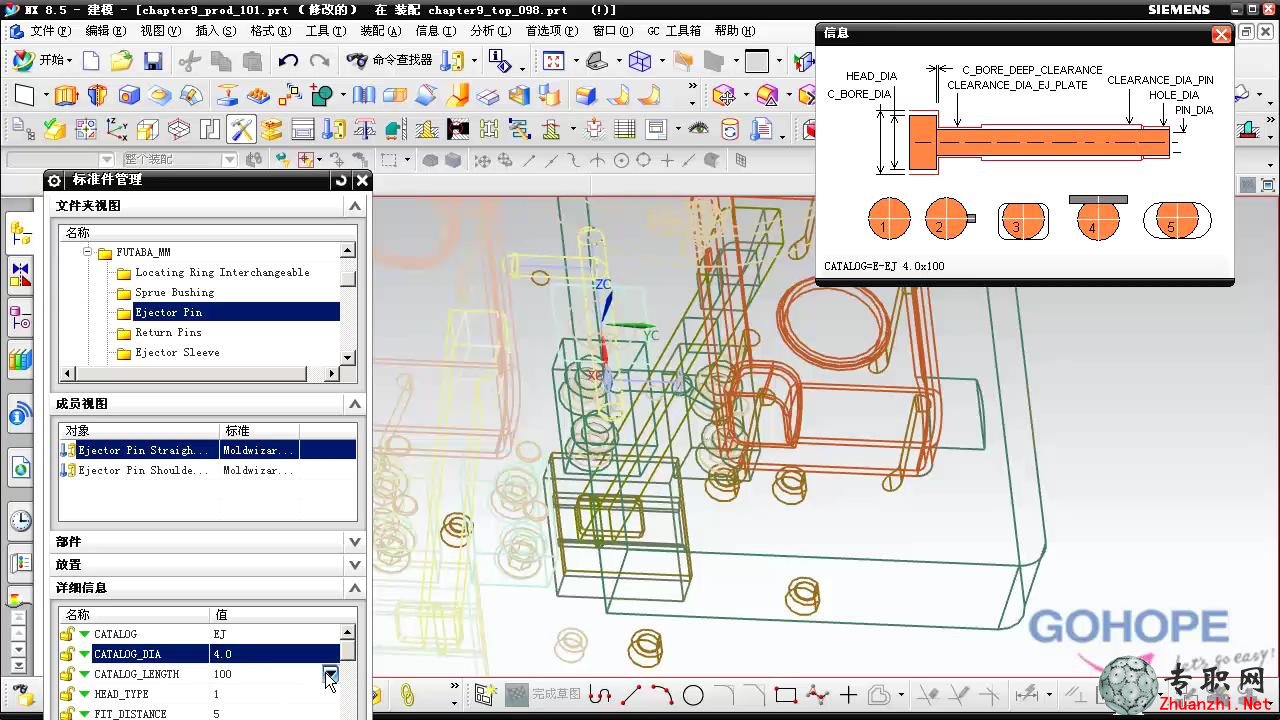Click the grid table icon in mold toolbar

tap(625, 129)
